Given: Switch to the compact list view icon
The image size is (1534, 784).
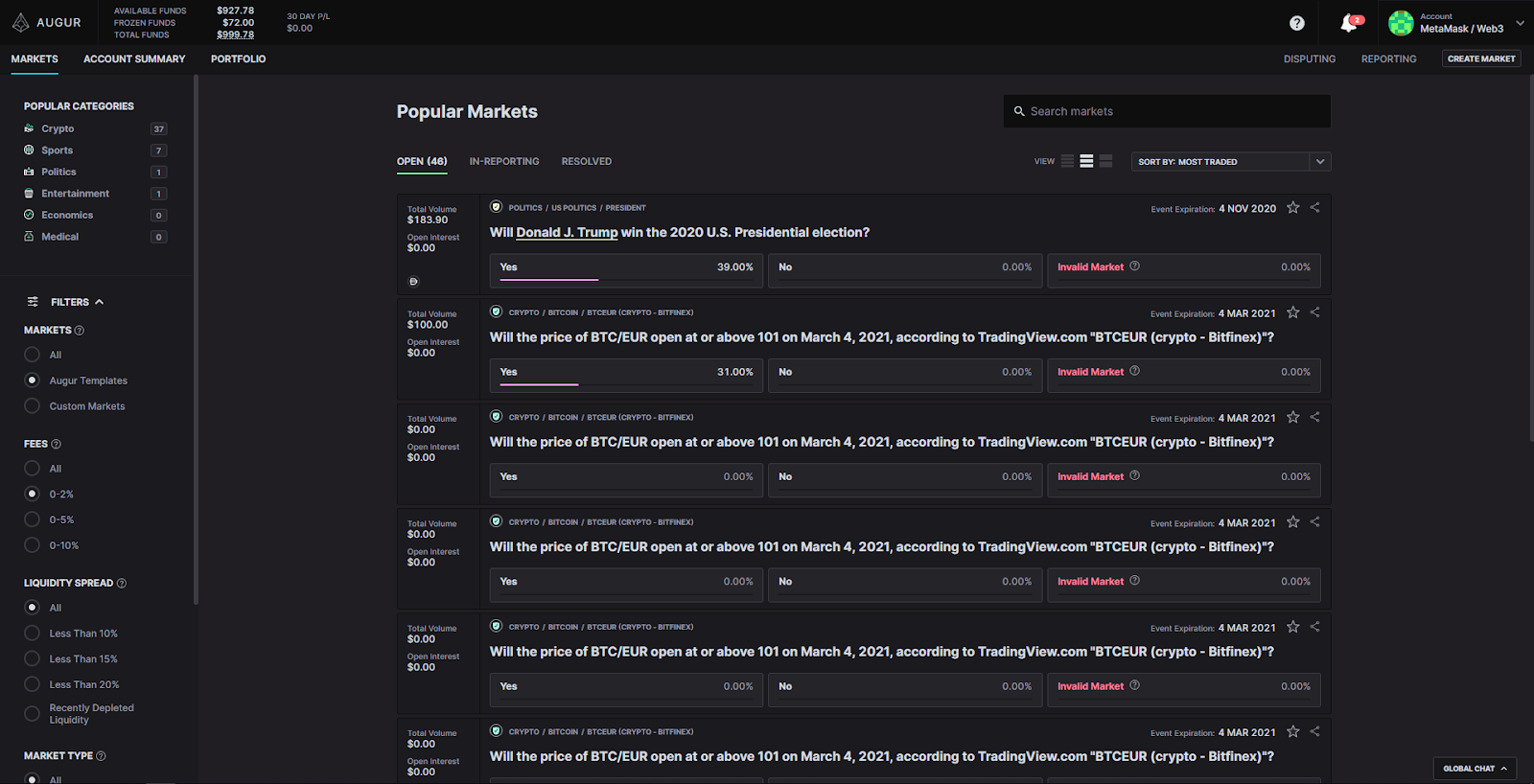Looking at the screenshot, I should (1067, 161).
